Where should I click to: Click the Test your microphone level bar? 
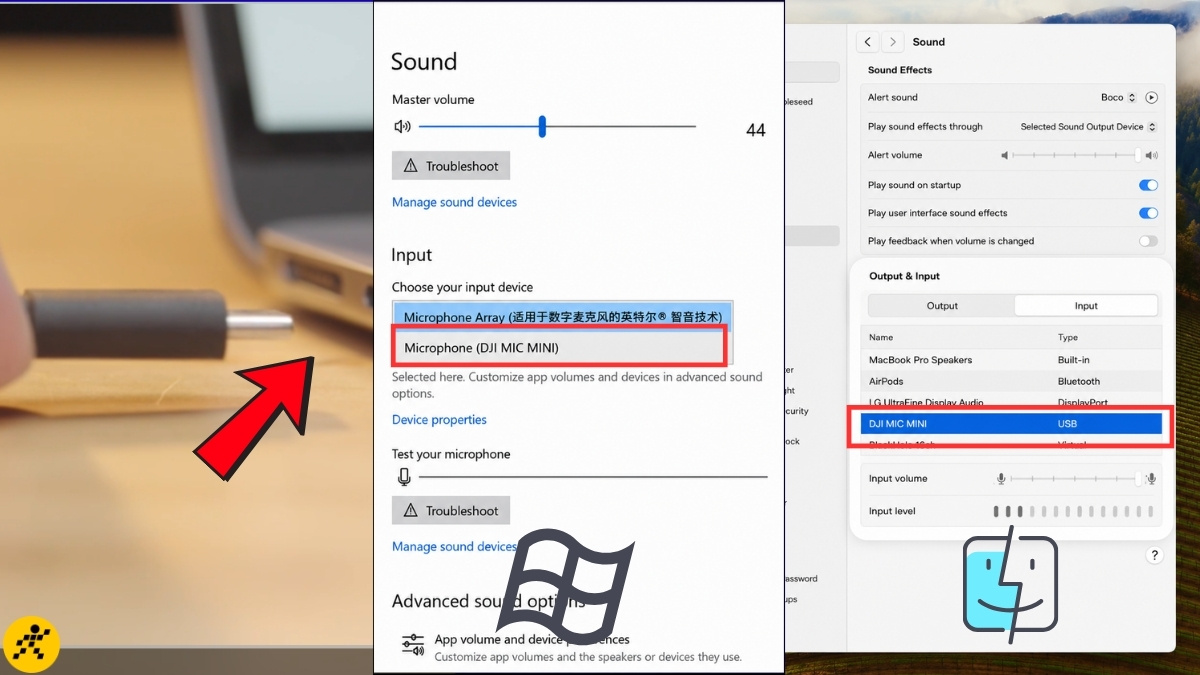click(x=593, y=477)
